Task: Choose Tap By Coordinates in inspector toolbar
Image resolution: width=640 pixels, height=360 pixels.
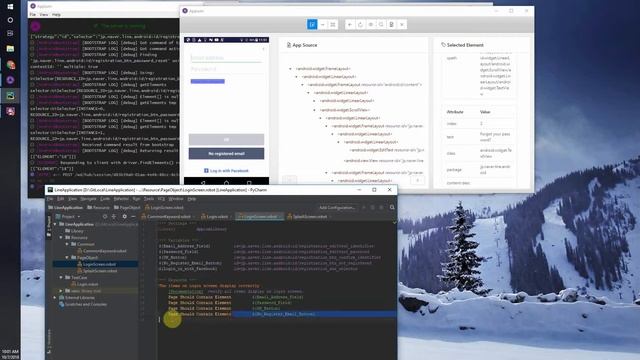Action: [x=333, y=24]
